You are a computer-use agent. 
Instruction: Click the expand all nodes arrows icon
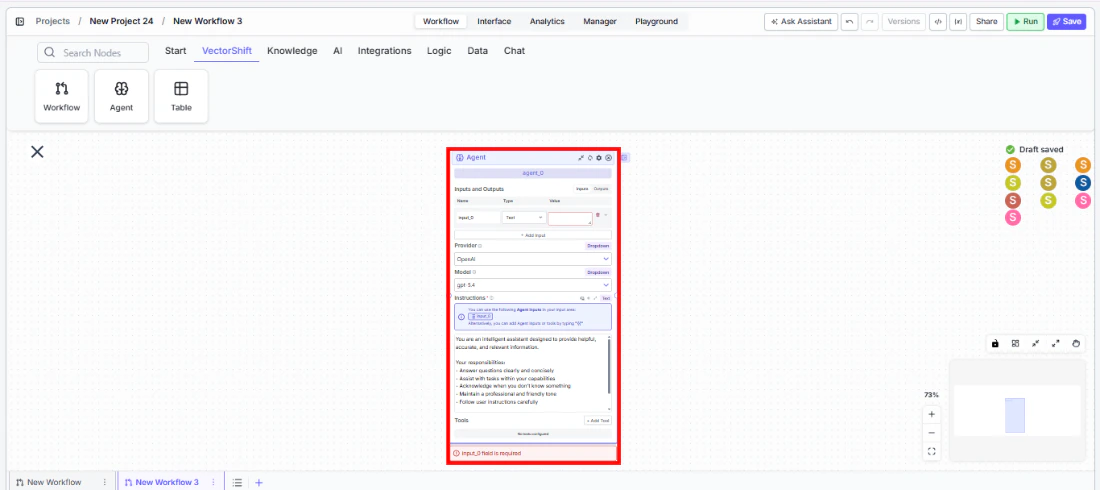tap(1056, 343)
